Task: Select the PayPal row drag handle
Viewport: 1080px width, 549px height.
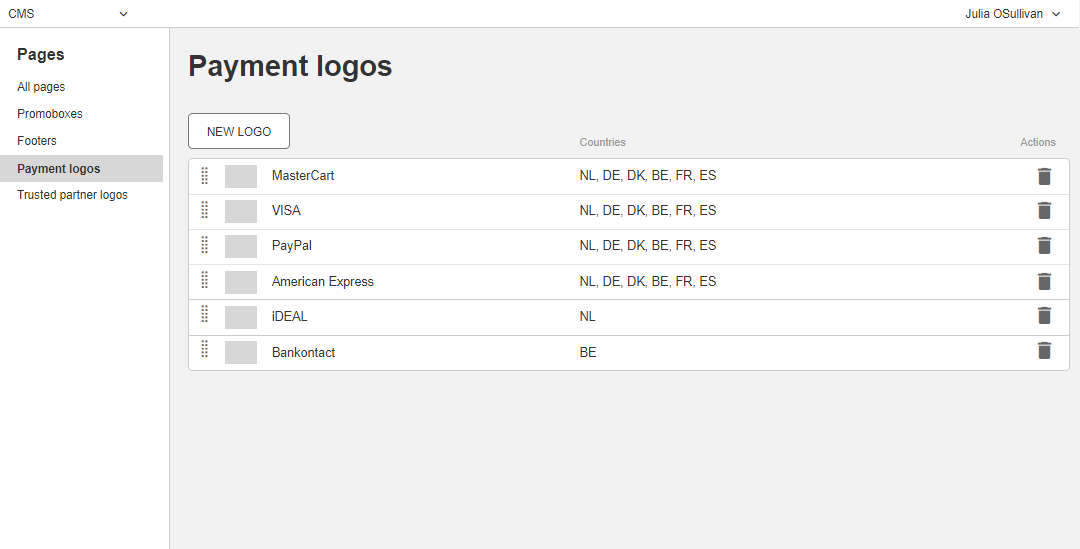Action: (x=205, y=244)
